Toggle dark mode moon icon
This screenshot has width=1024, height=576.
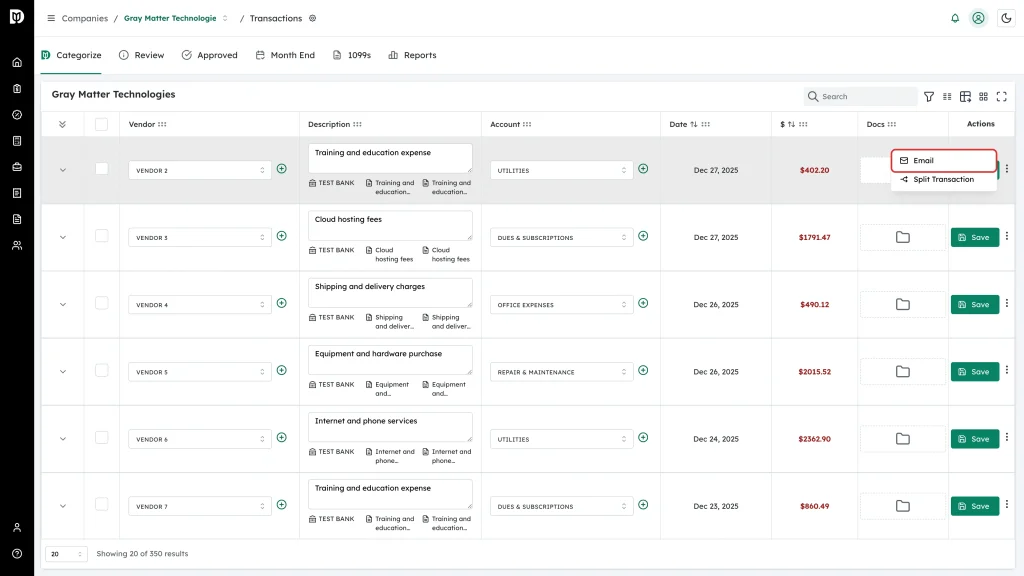[1006, 18]
